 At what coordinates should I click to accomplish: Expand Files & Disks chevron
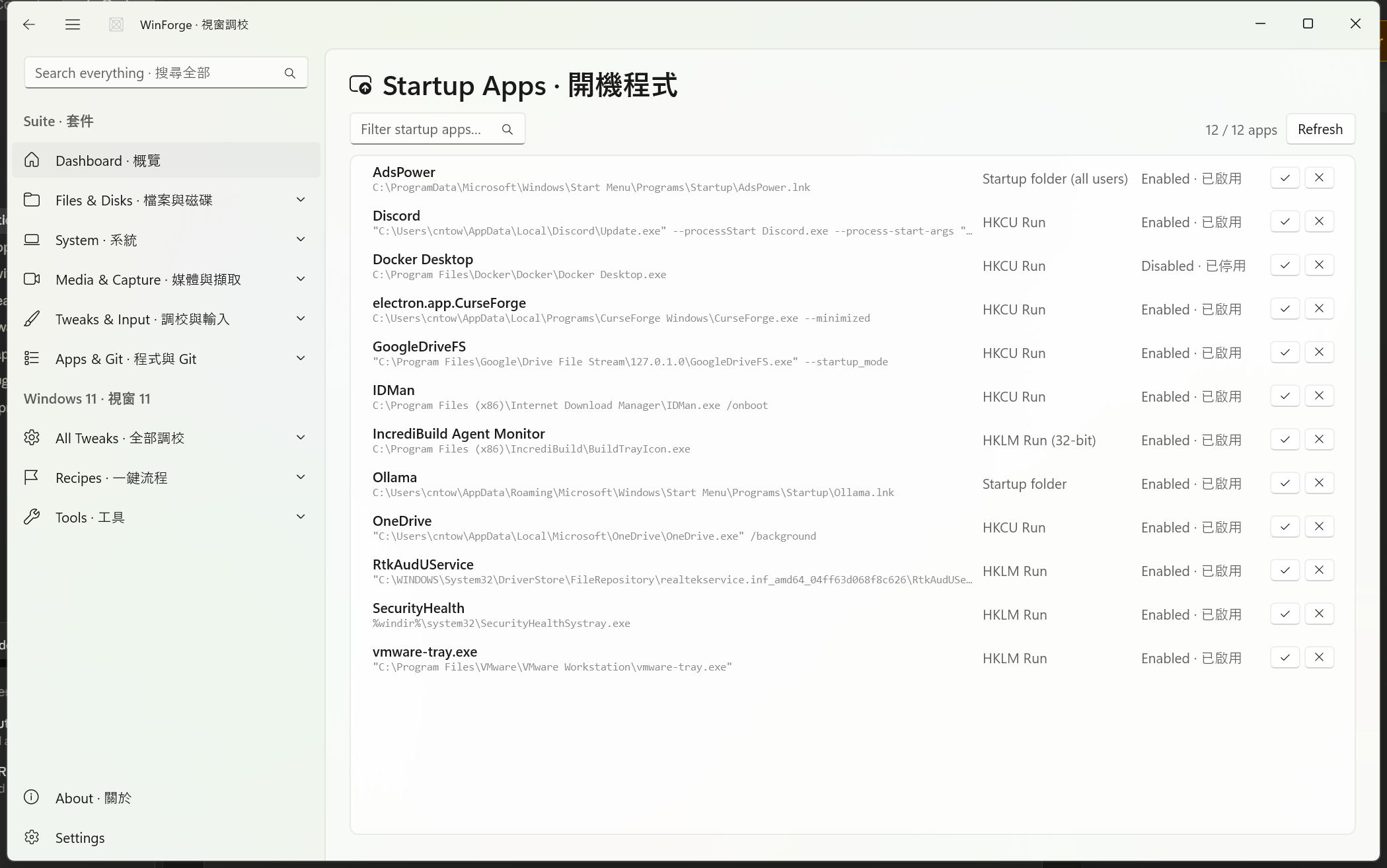click(x=301, y=199)
